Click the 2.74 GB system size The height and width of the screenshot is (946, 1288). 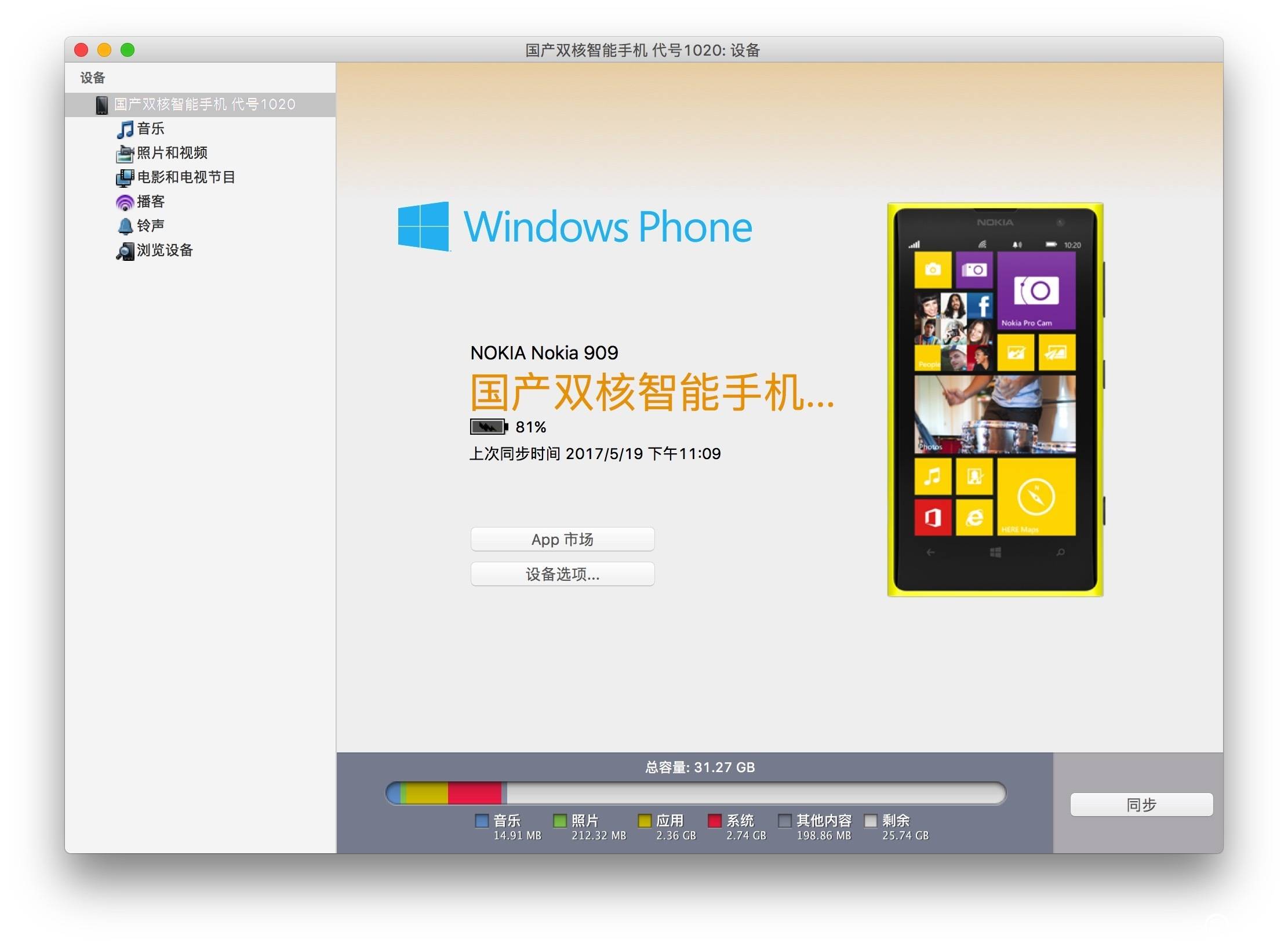[x=747, y=836]
